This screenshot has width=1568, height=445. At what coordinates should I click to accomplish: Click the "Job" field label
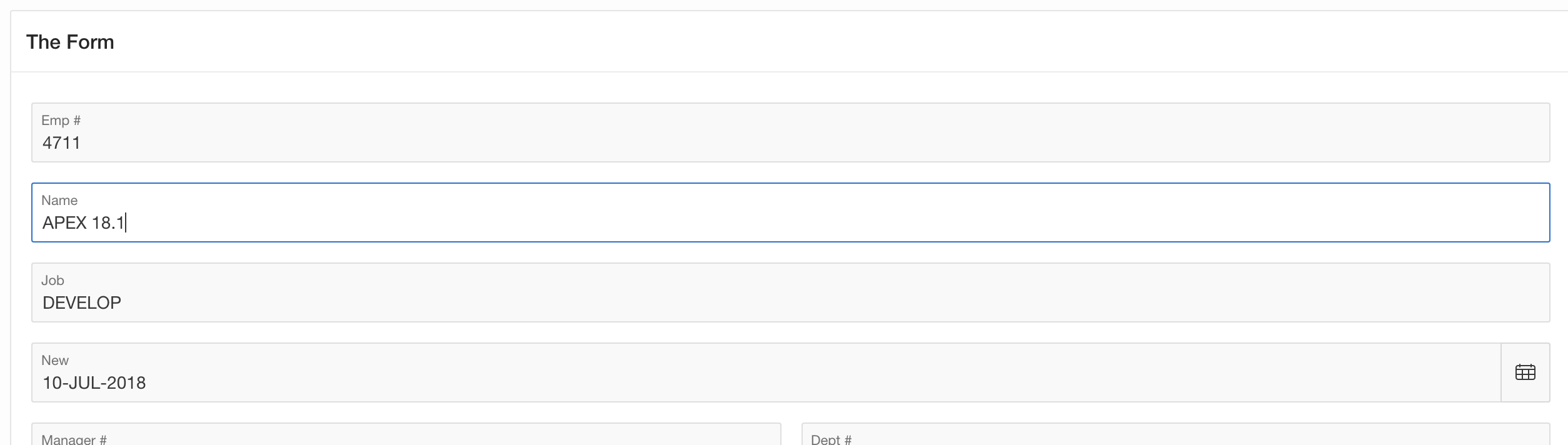[53, 280]
